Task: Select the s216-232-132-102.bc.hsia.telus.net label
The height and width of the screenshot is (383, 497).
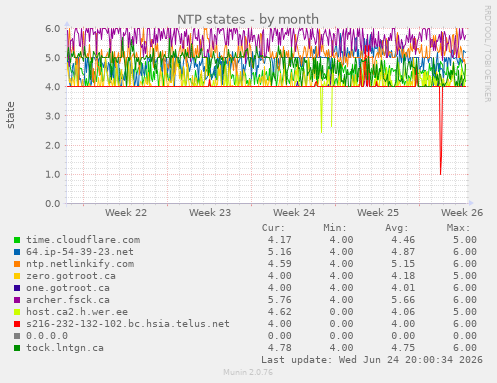Action: point(128,324)
